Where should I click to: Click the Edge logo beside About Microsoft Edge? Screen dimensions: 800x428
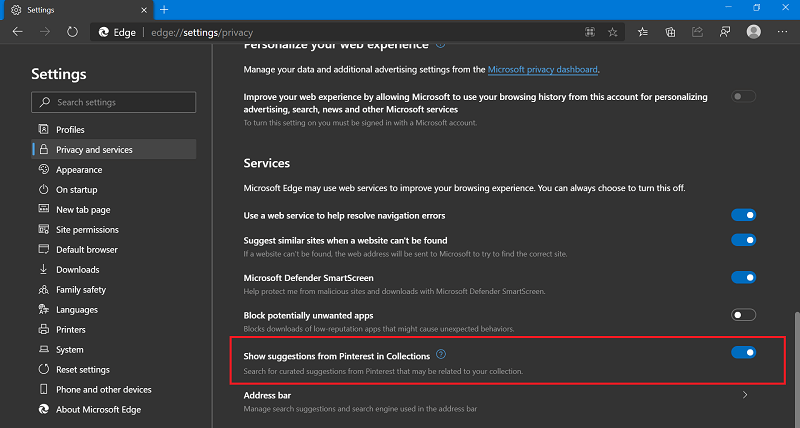click(44, 409)
